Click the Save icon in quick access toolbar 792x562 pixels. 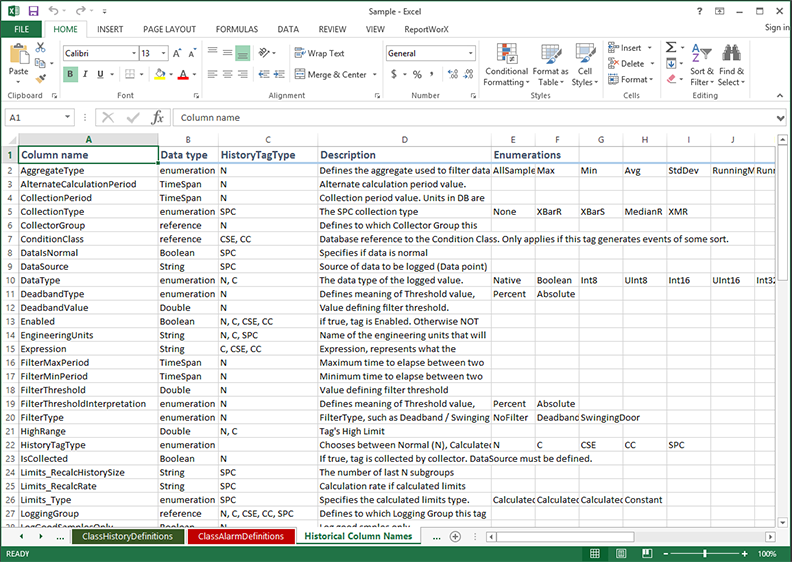[34, 10]
